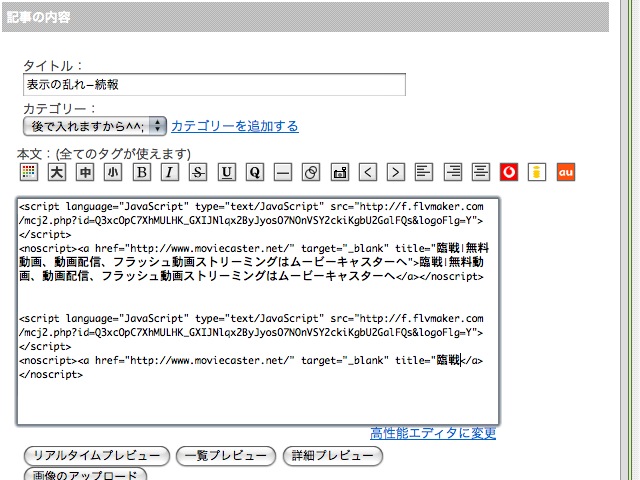The width and height of the screenshot is (640, 480).
Task: Open red Vodafone emoji icon
Action: [x=509, y=172]
